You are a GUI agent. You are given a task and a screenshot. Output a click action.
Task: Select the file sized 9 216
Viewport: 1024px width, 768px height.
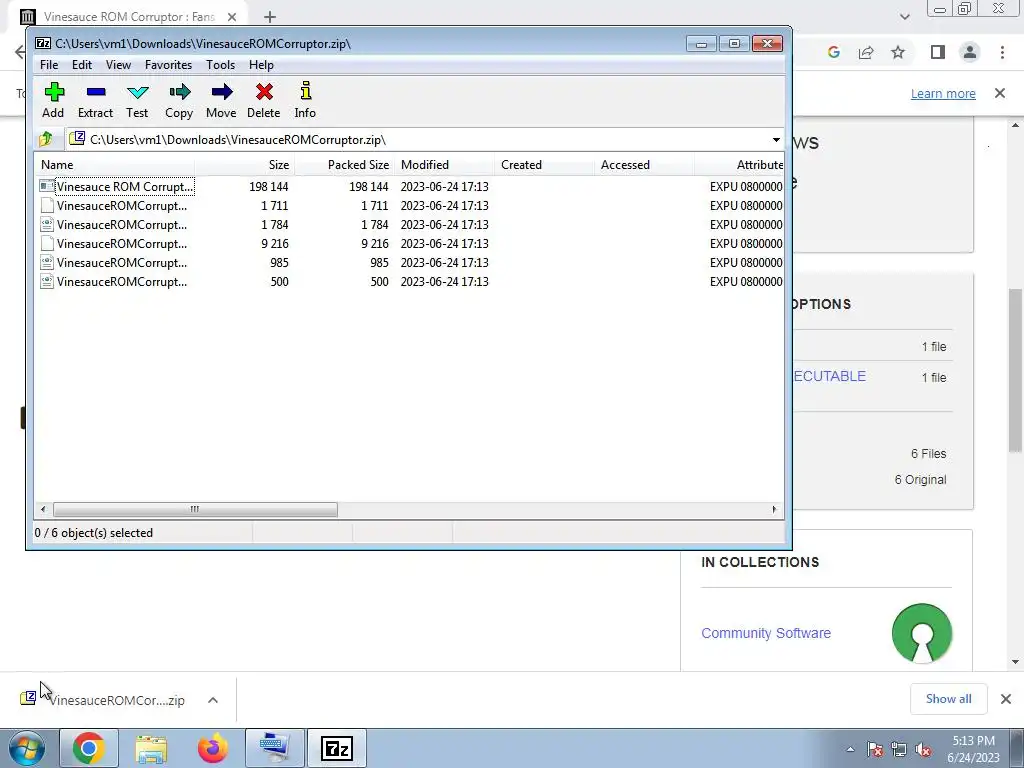tap(409, 244)
